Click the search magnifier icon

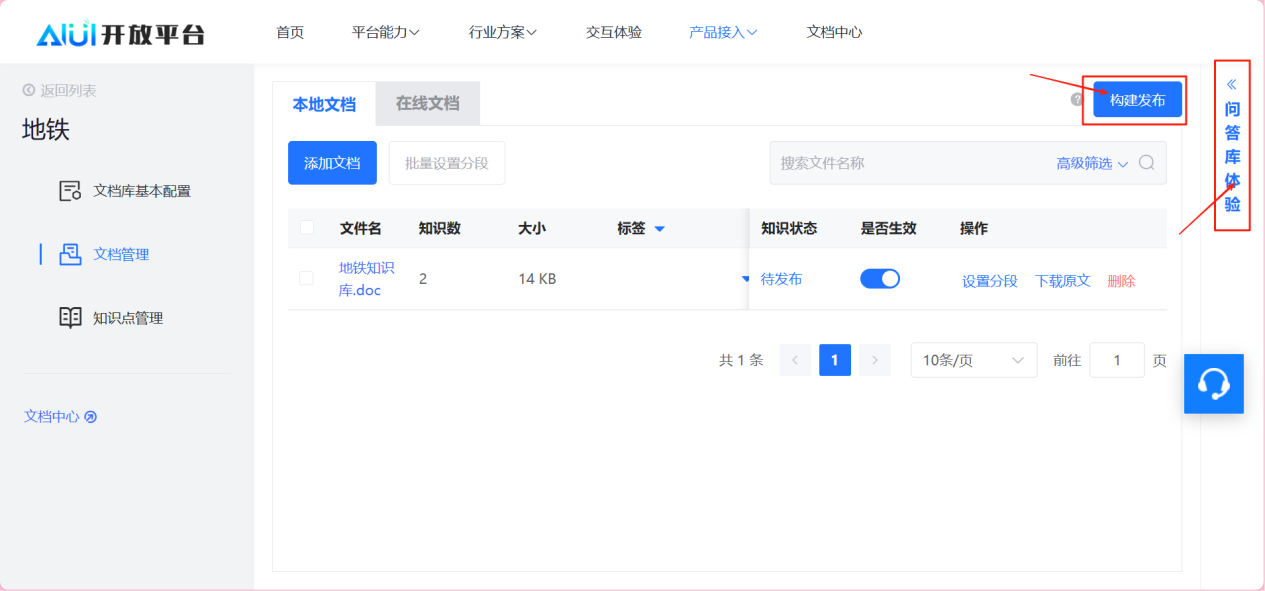point(1147,163)
